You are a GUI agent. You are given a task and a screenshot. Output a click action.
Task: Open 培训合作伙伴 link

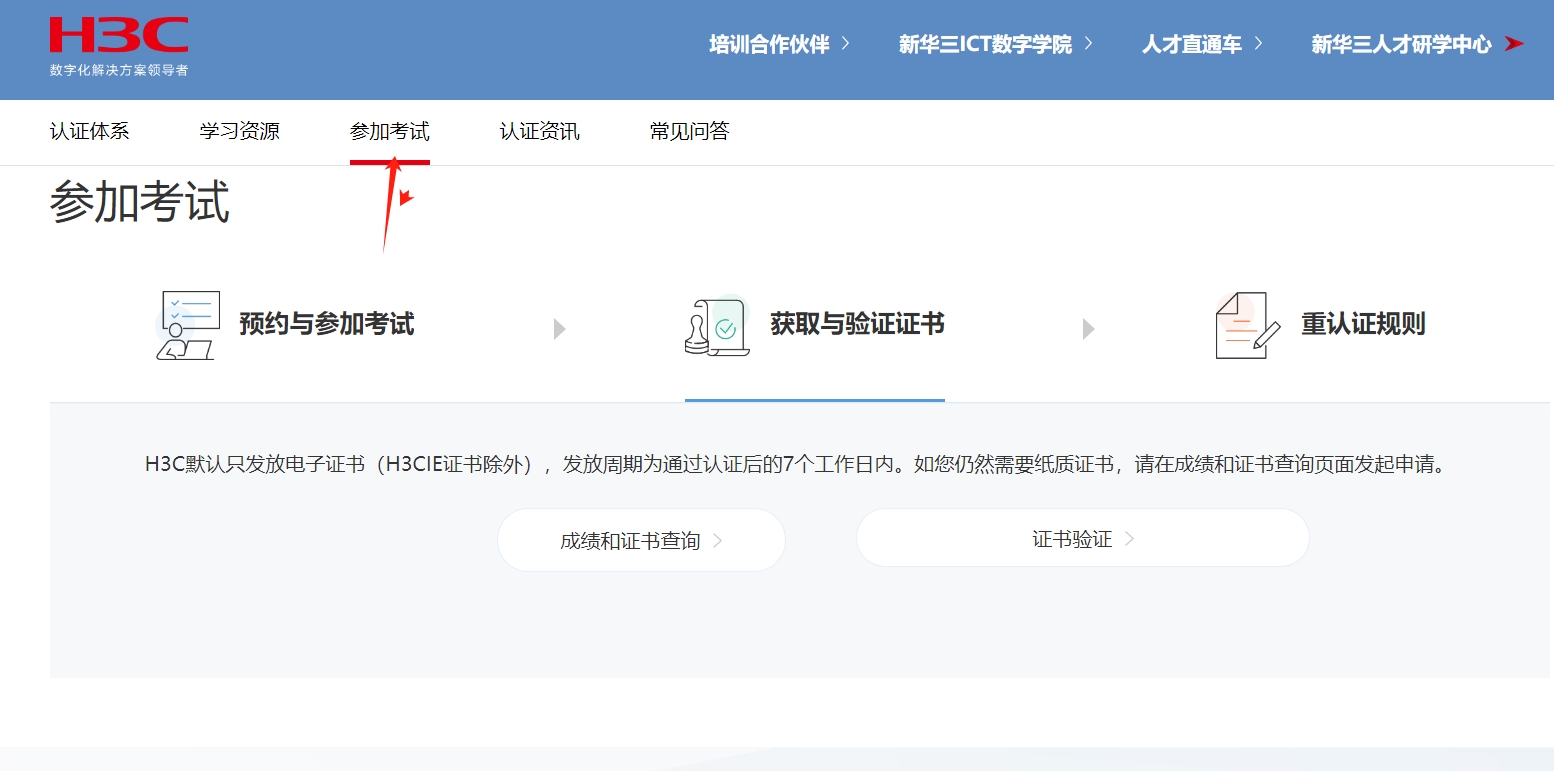coord(769,44)
